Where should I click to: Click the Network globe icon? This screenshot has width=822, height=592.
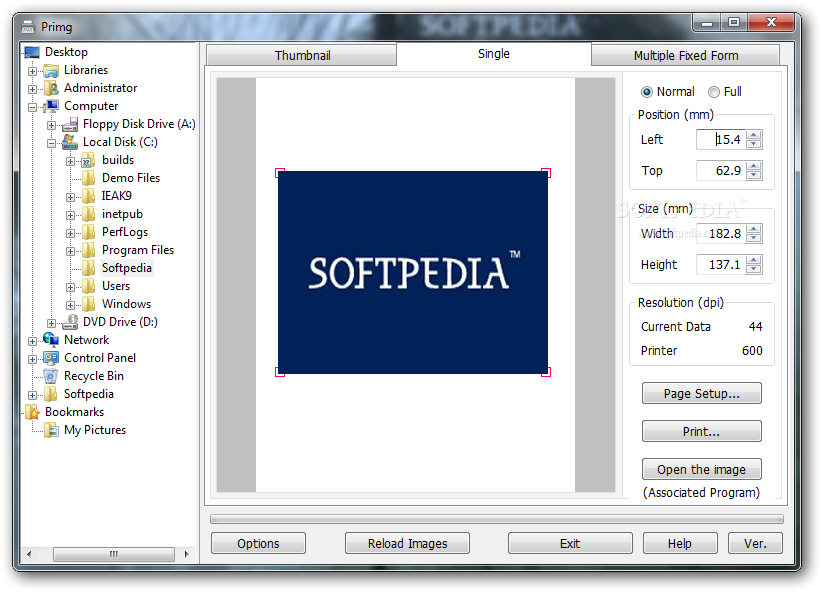[x=51, y=340]
